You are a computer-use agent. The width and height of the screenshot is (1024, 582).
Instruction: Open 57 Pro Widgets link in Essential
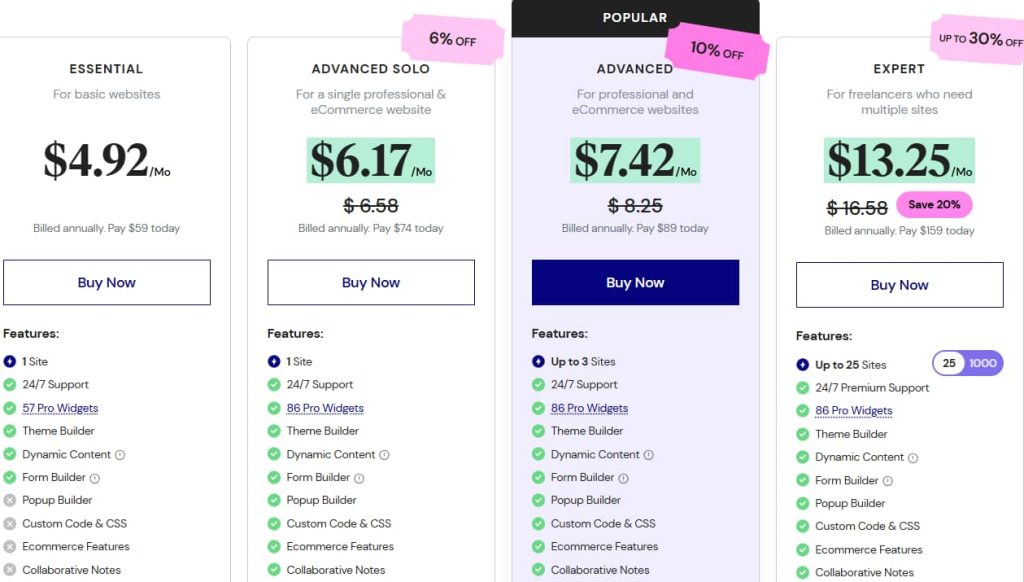60,408
